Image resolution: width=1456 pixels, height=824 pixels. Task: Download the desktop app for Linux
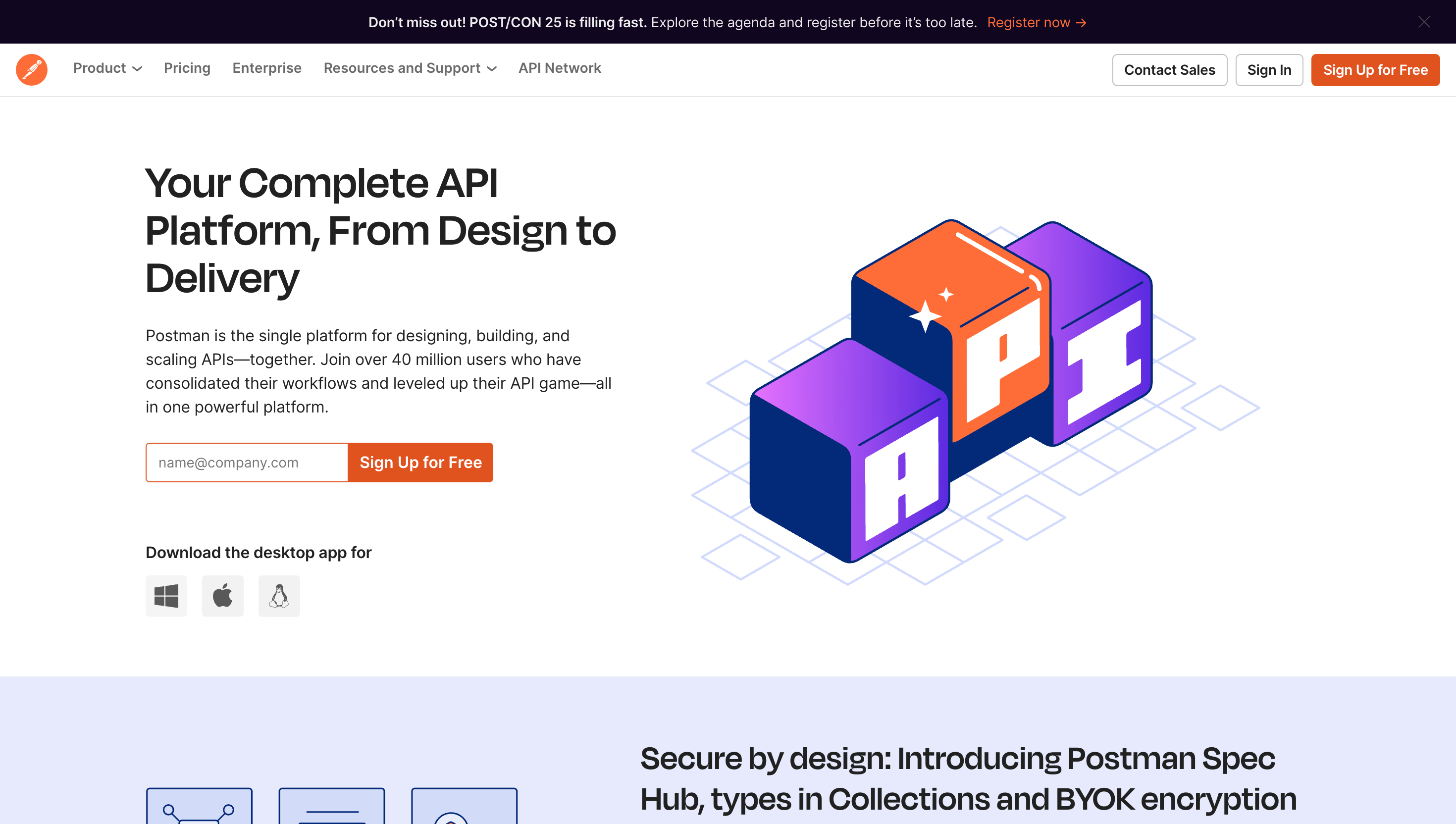[279, 595]
